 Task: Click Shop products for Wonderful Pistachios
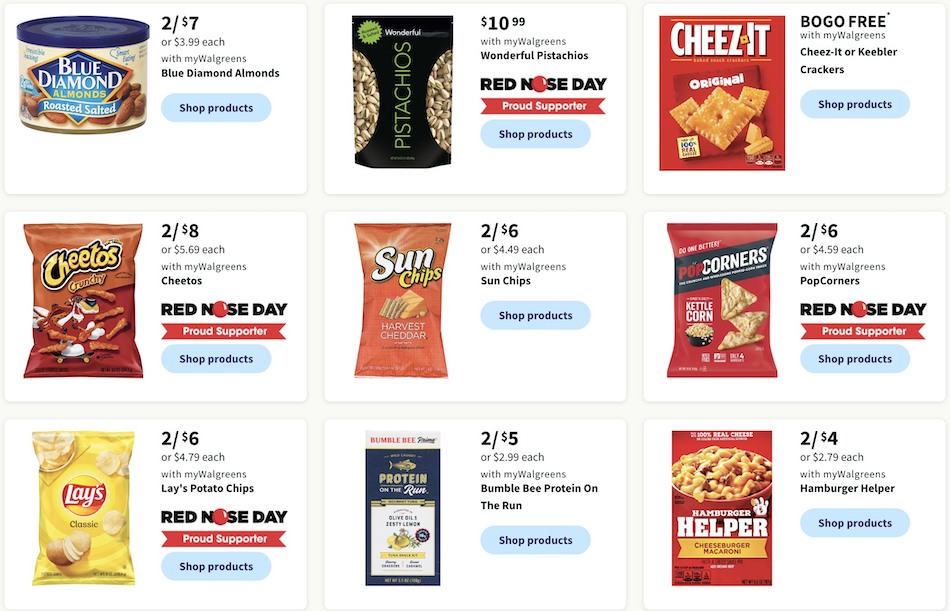[x=535, y=134]
